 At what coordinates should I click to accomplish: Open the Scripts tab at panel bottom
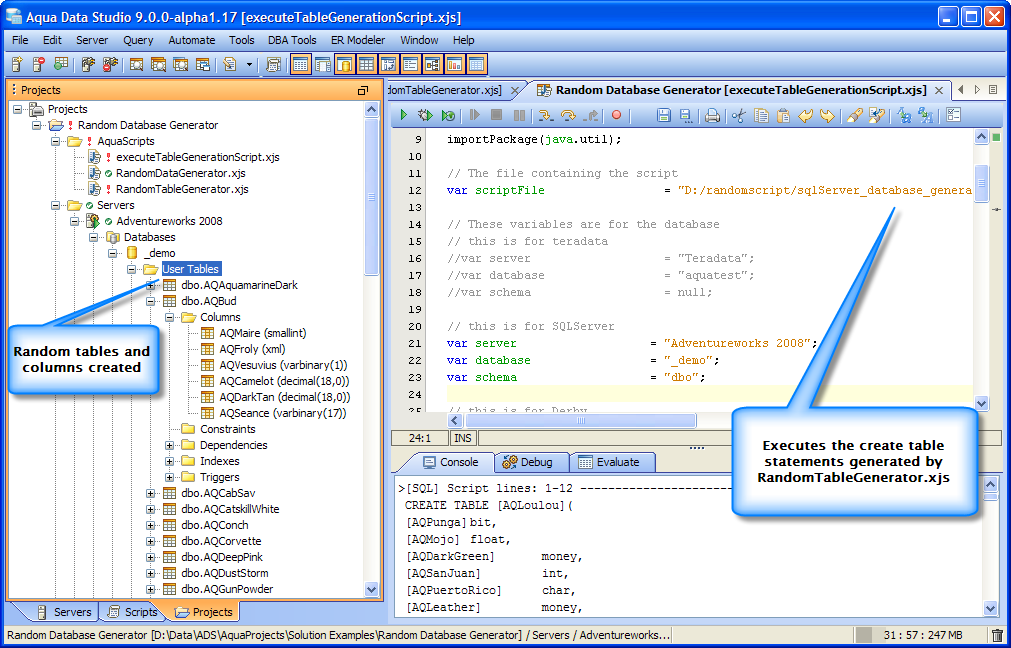[132, 612]
